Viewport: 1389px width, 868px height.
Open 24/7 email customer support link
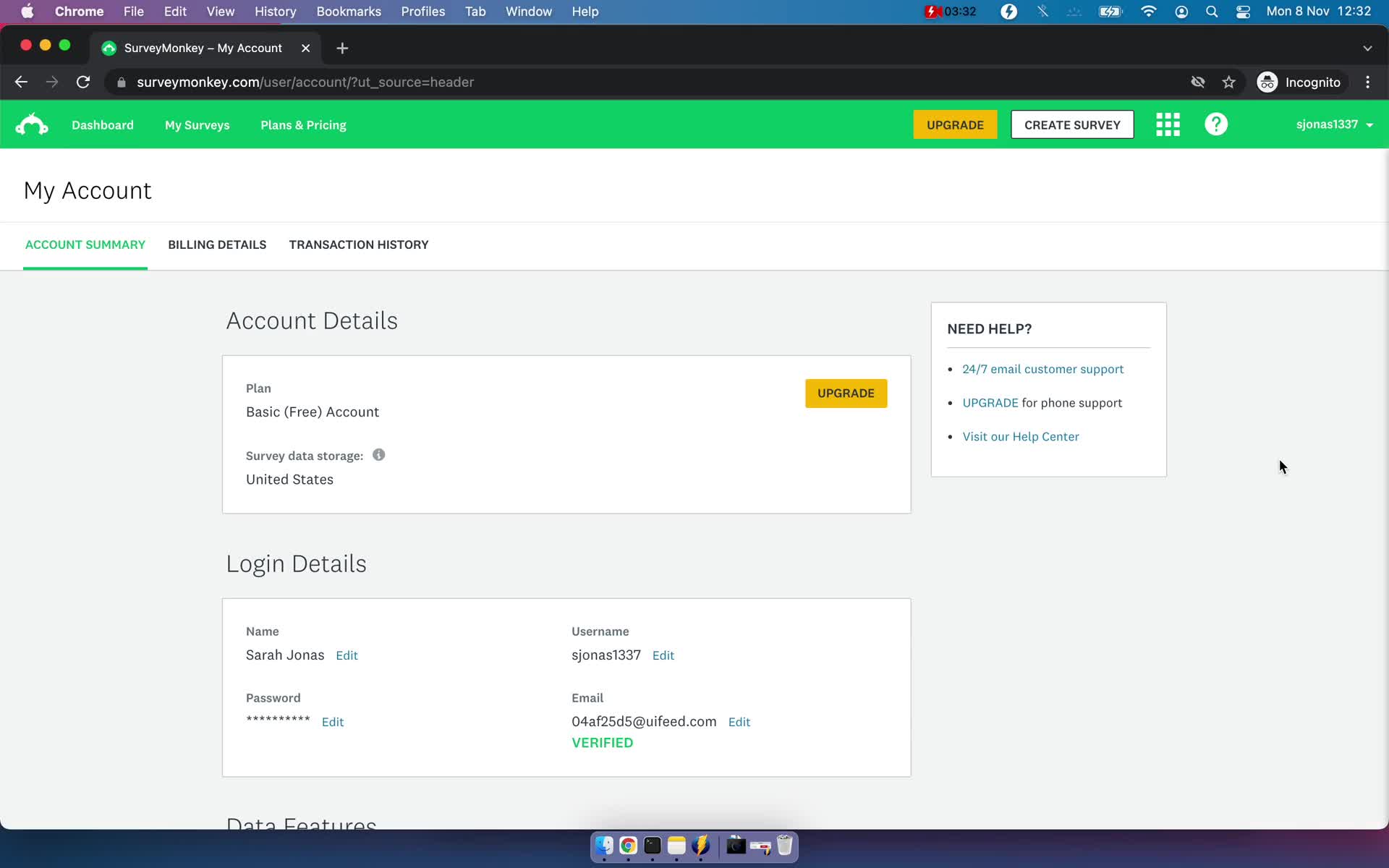pyautogui.click(x=1042, y=369)
